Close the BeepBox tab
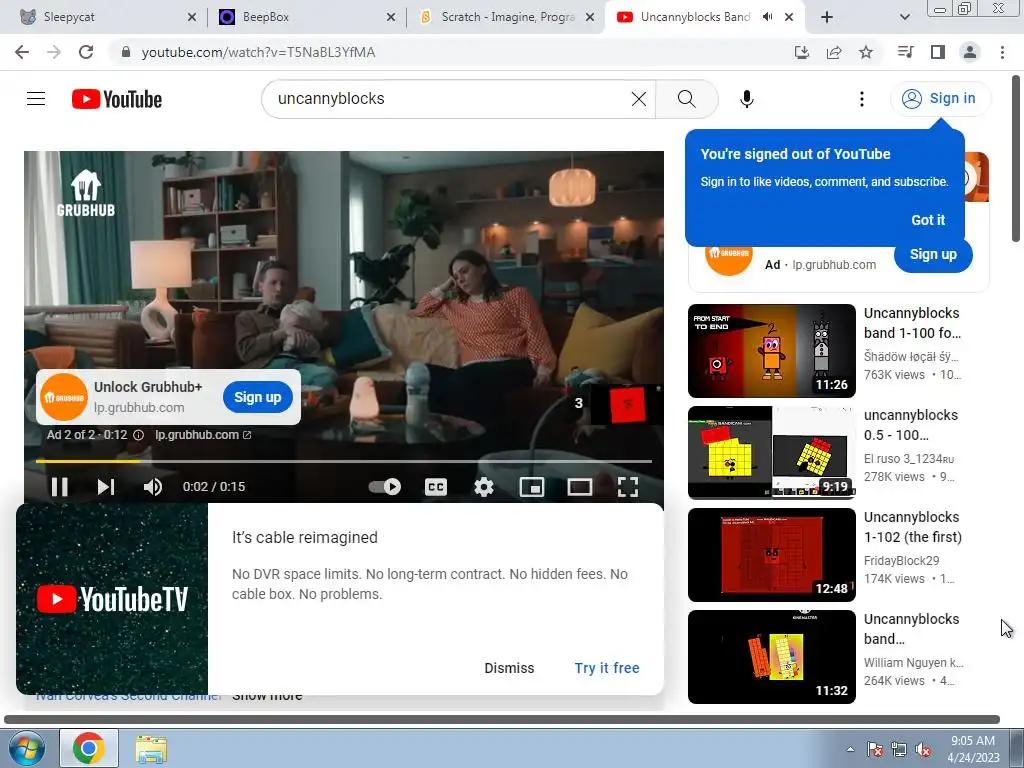Screen dimensions: 1024x768 pos(391,17)
